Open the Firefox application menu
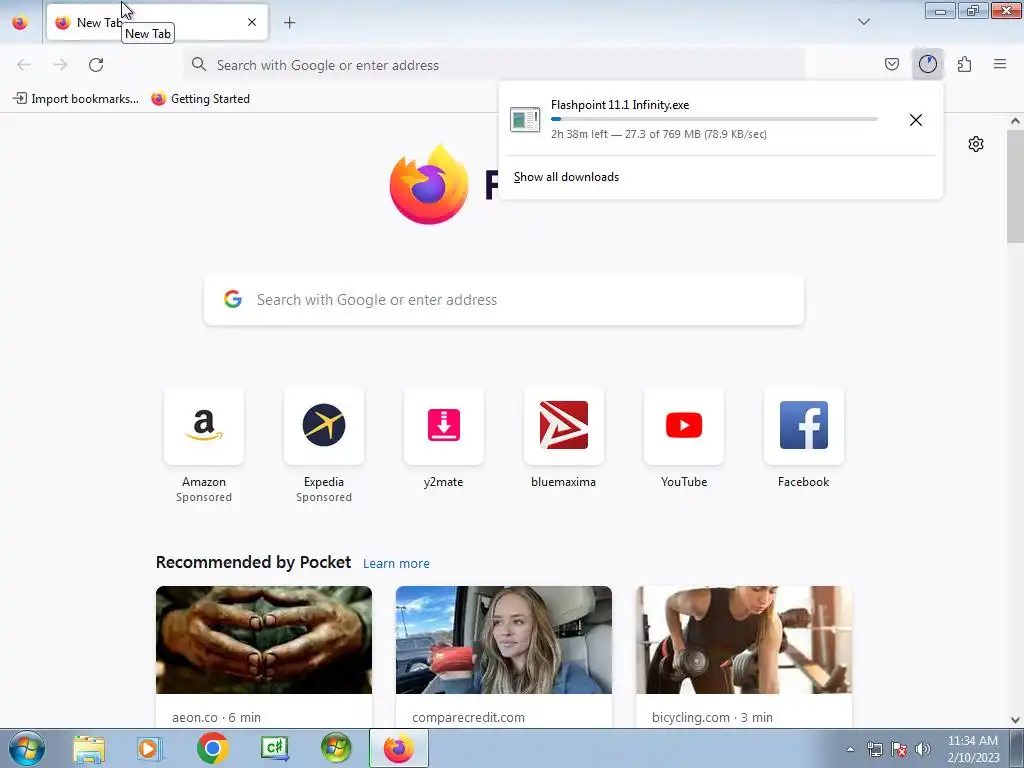 (x=1000, y=64)
